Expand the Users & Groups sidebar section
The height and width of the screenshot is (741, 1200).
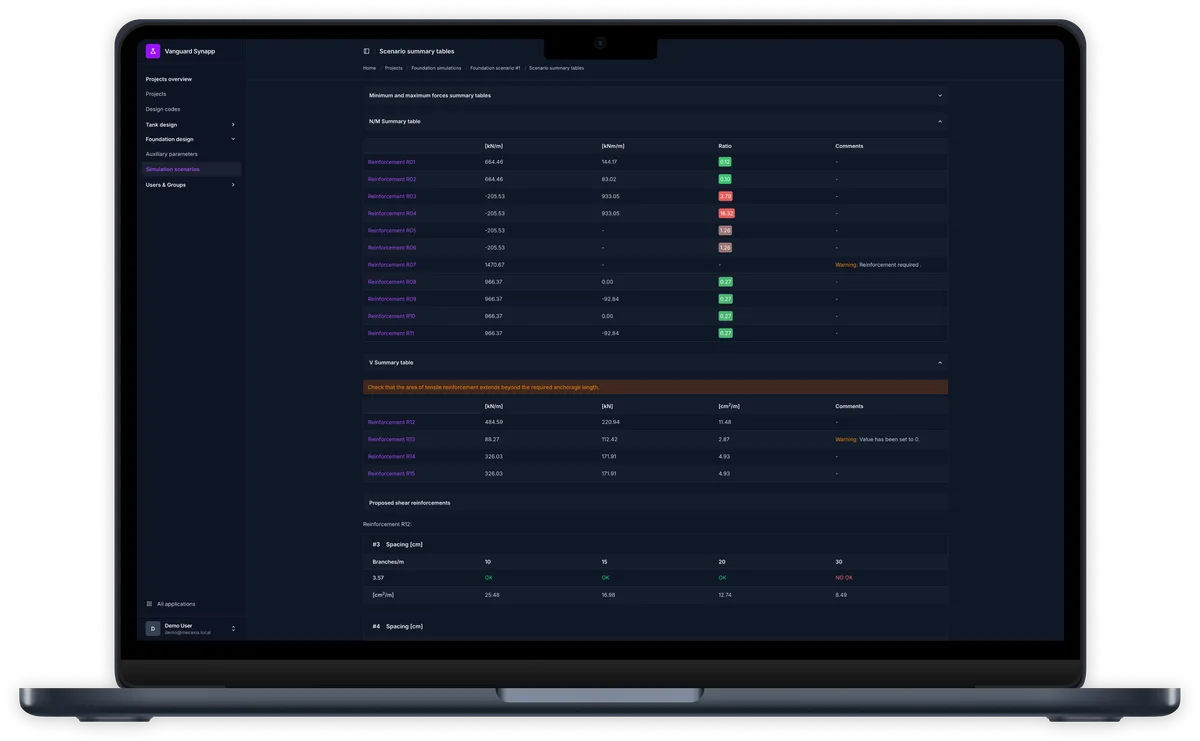233,185
